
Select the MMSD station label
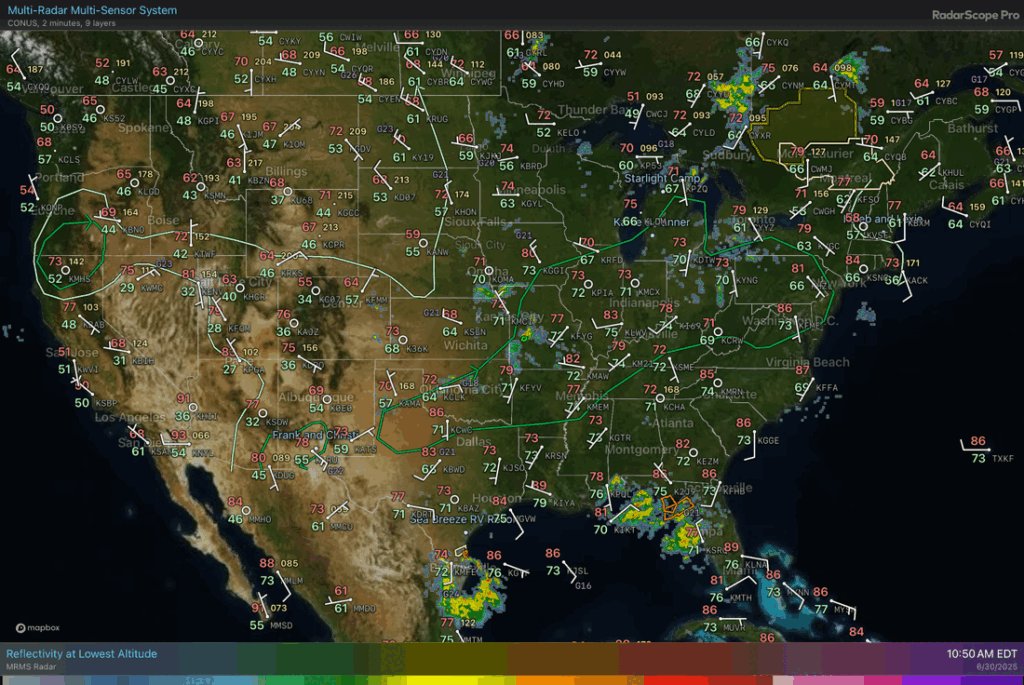[x=281, y=625]
